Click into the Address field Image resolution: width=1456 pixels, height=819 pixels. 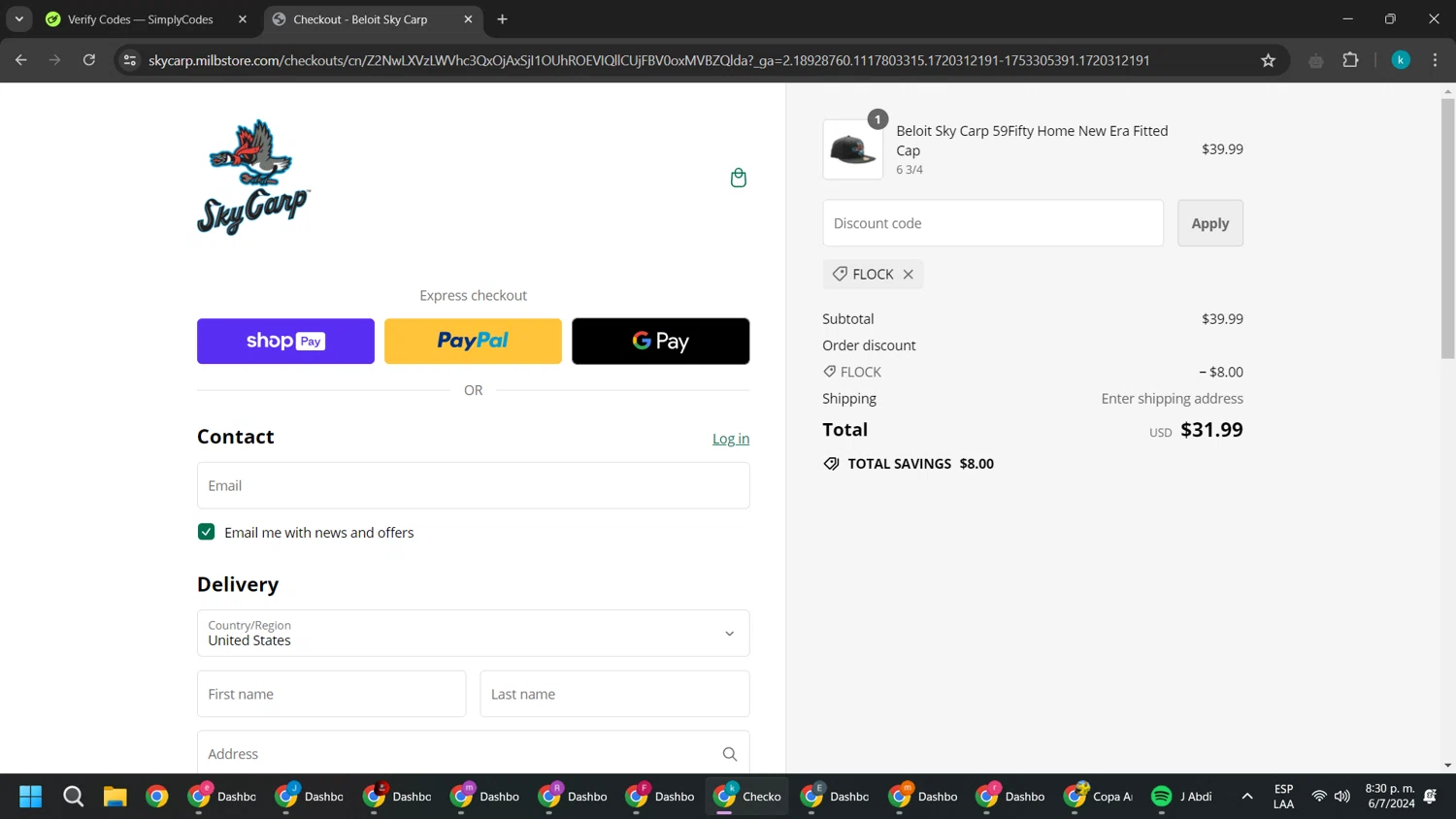(x=474, y=754)
